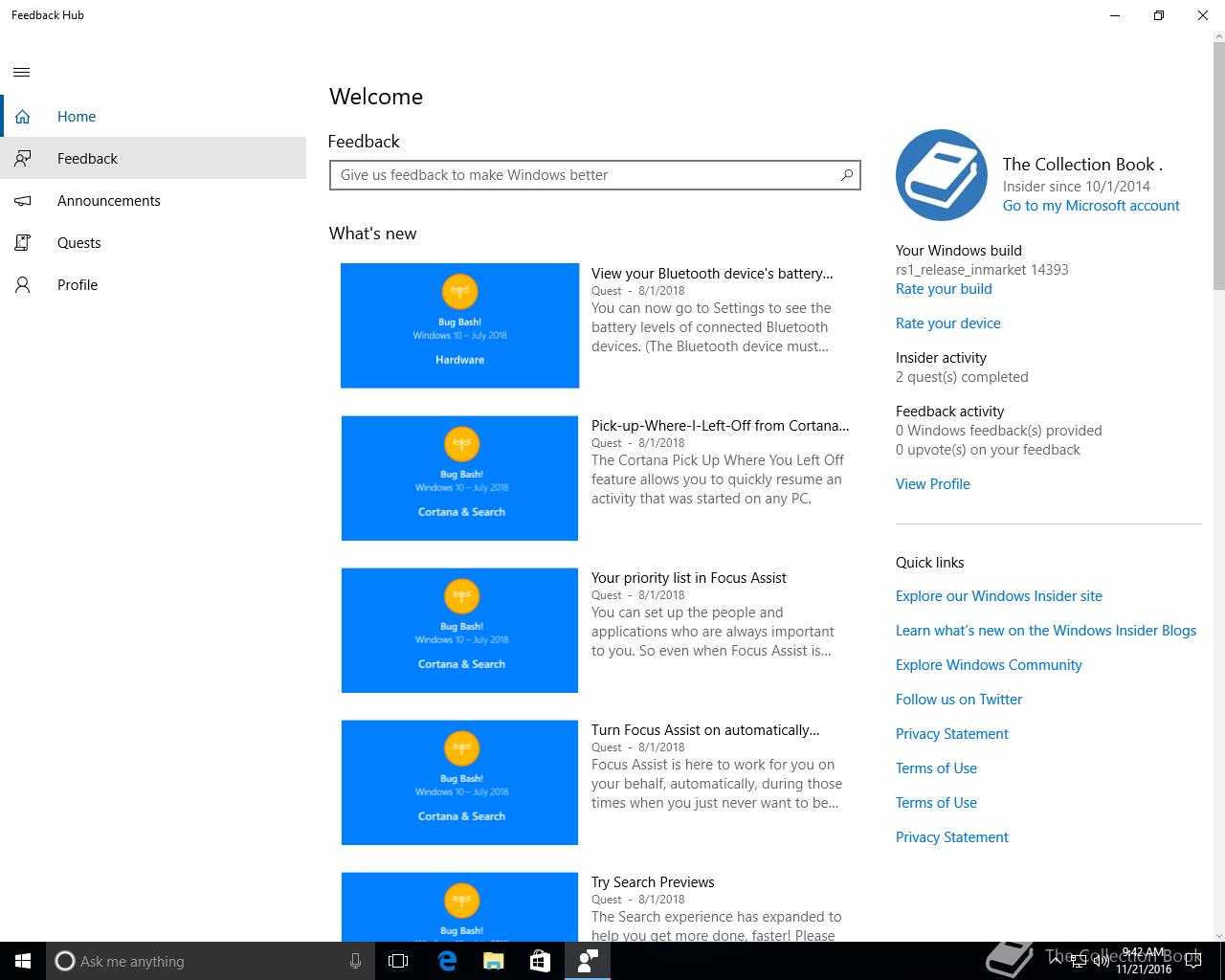
Task: Click the last Privacy Statement link
Action: [952, 837]
